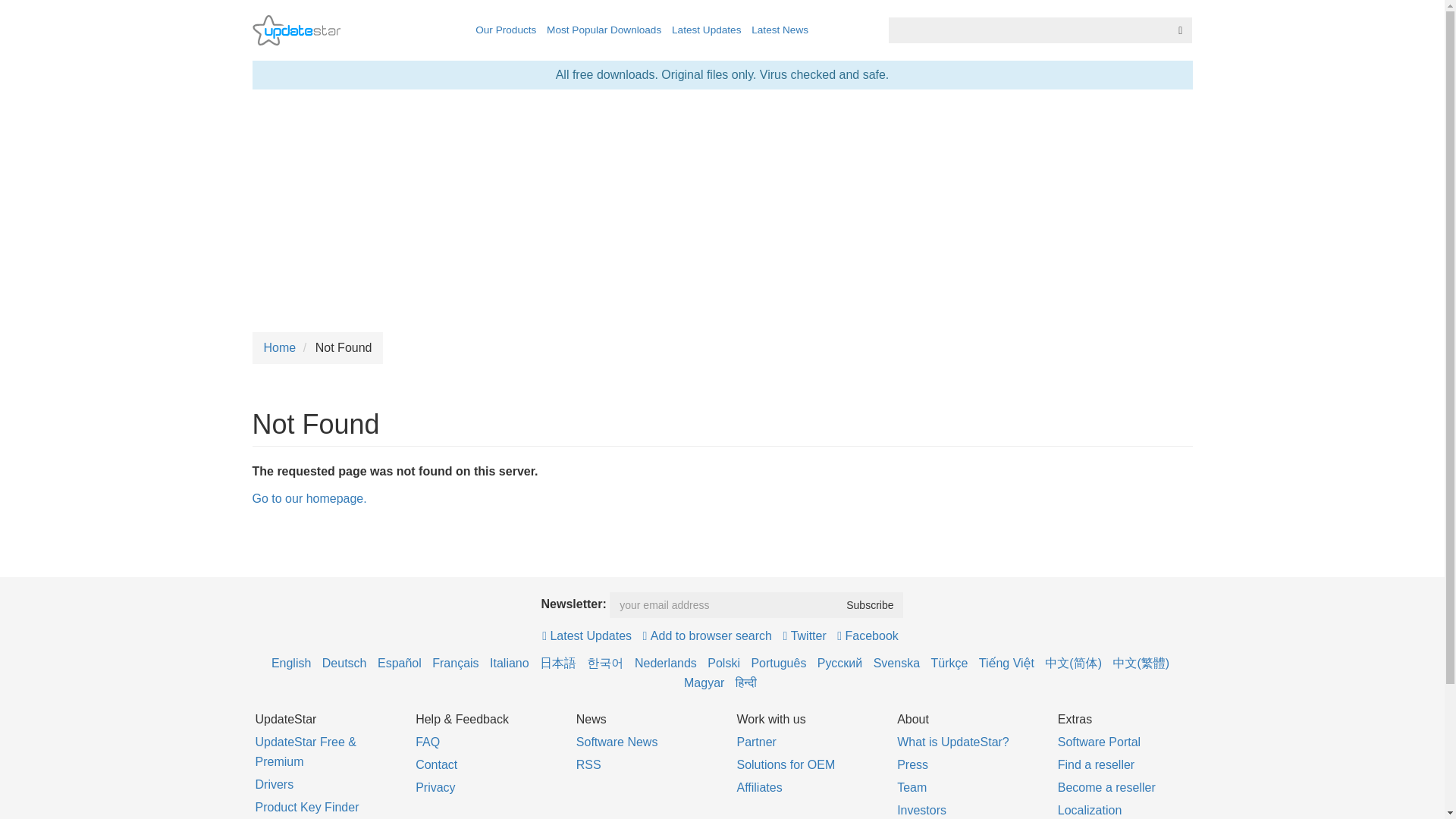Open Latest News page

[780, 30]
